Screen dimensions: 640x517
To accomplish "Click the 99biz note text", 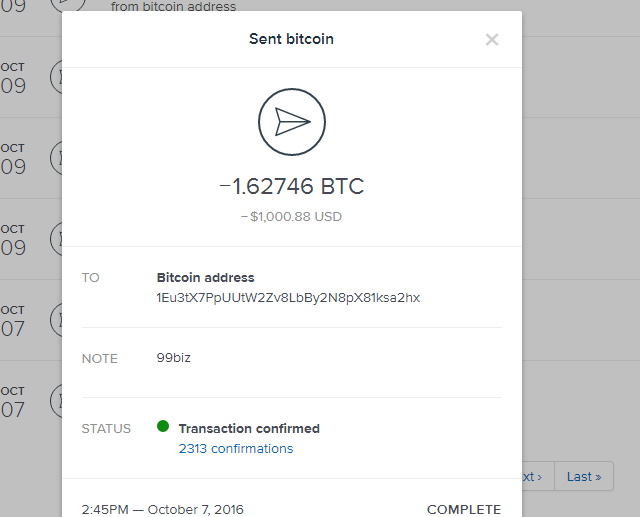I will (x=174, y=358).
